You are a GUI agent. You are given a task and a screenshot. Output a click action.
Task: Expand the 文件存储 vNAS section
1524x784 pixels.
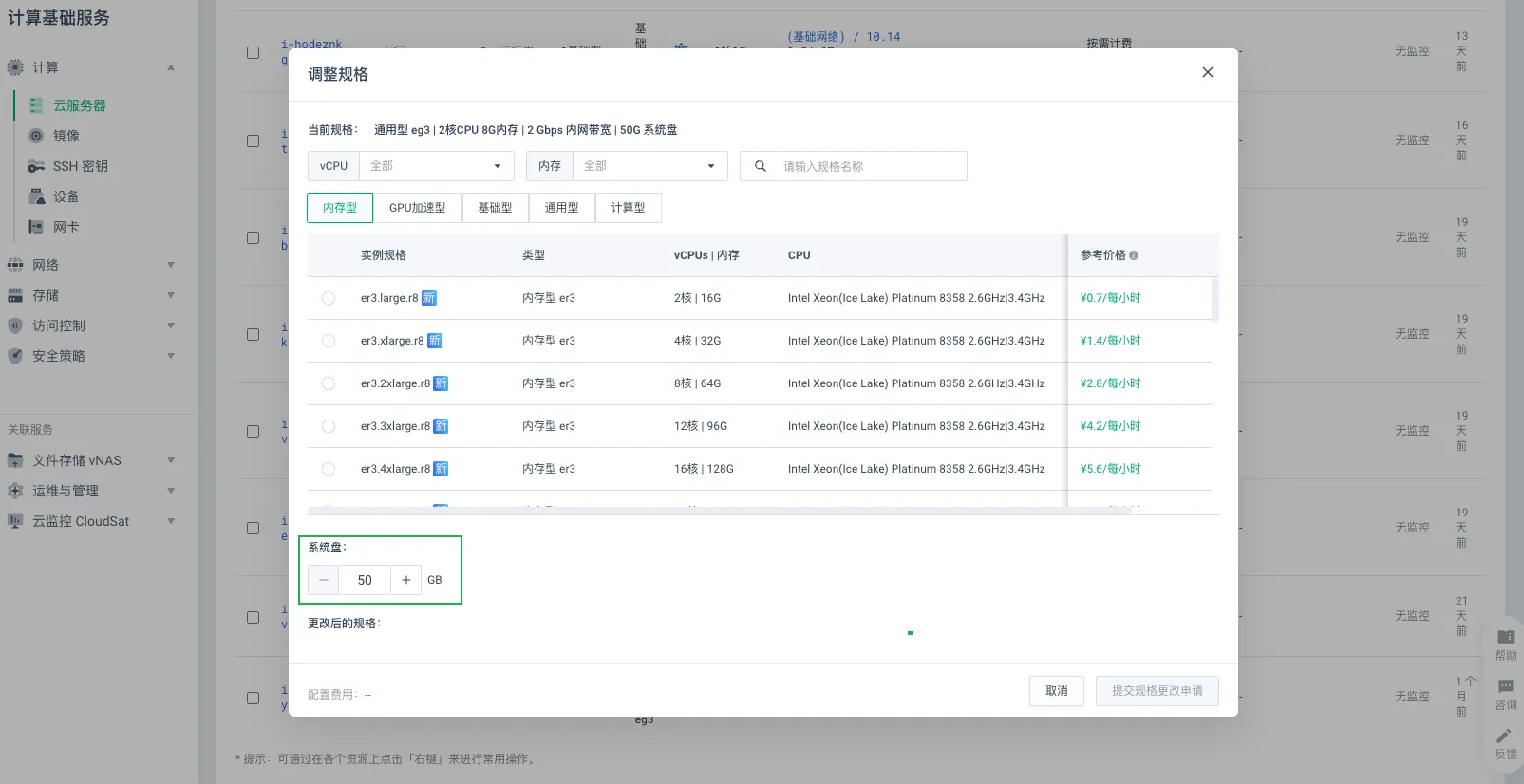171,460
